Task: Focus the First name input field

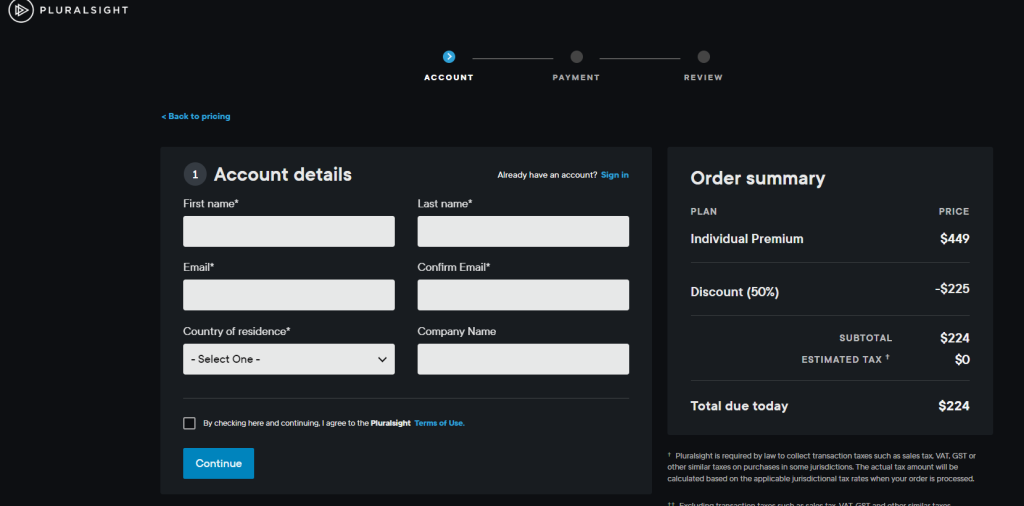Action: point(289,231)
